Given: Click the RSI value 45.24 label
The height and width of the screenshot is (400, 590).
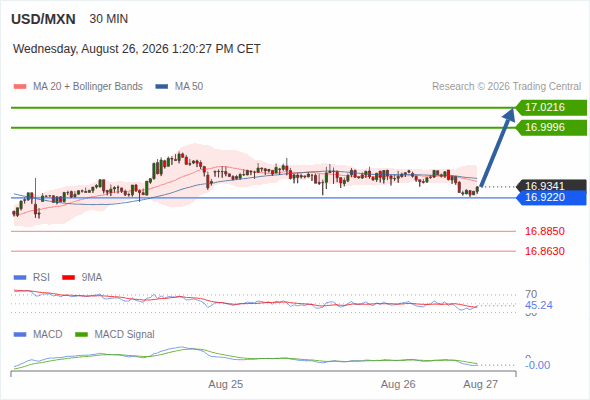Looking at the screenshot, I should pyautogui.click(x=539, y=305).
